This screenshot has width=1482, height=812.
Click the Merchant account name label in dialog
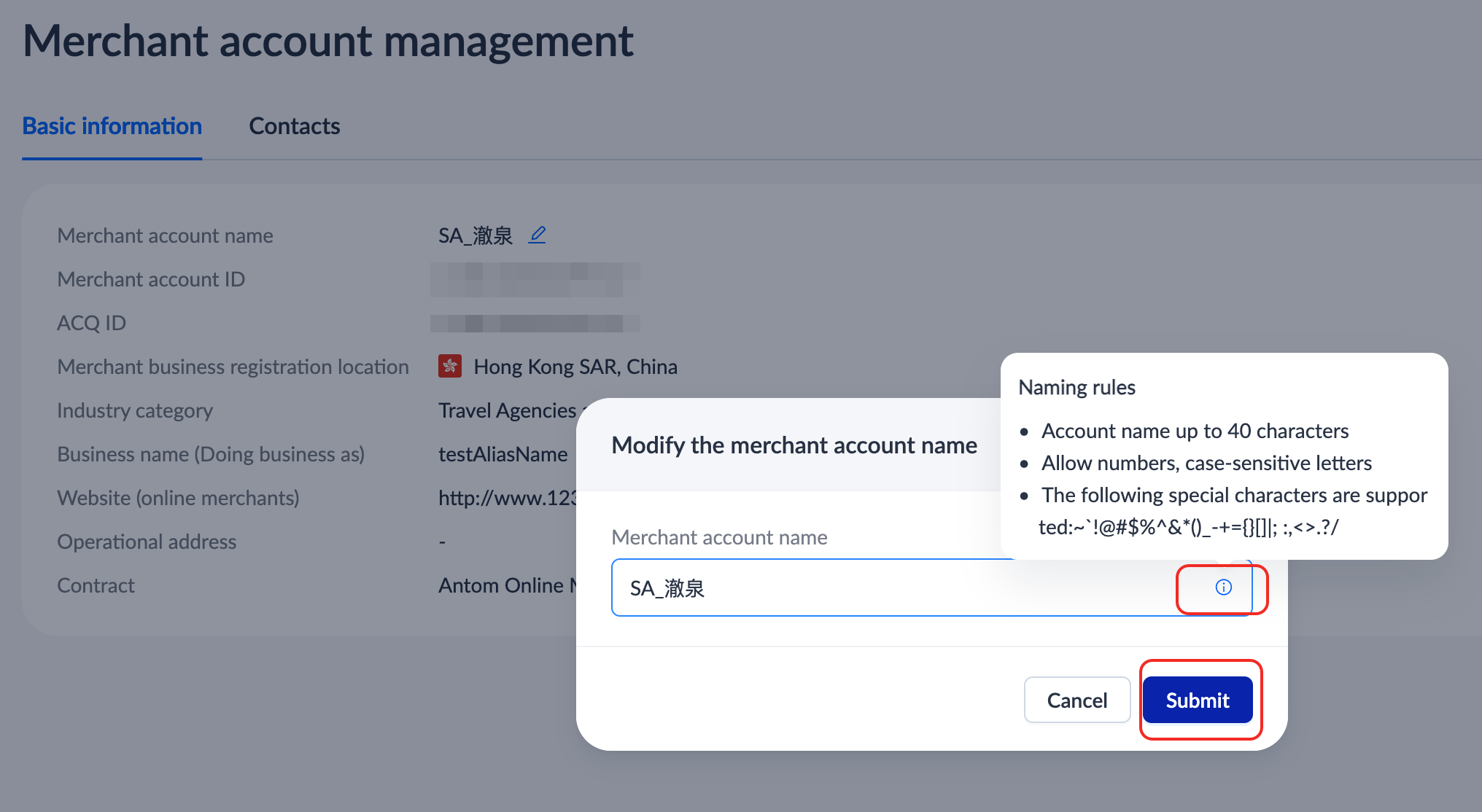719,537
